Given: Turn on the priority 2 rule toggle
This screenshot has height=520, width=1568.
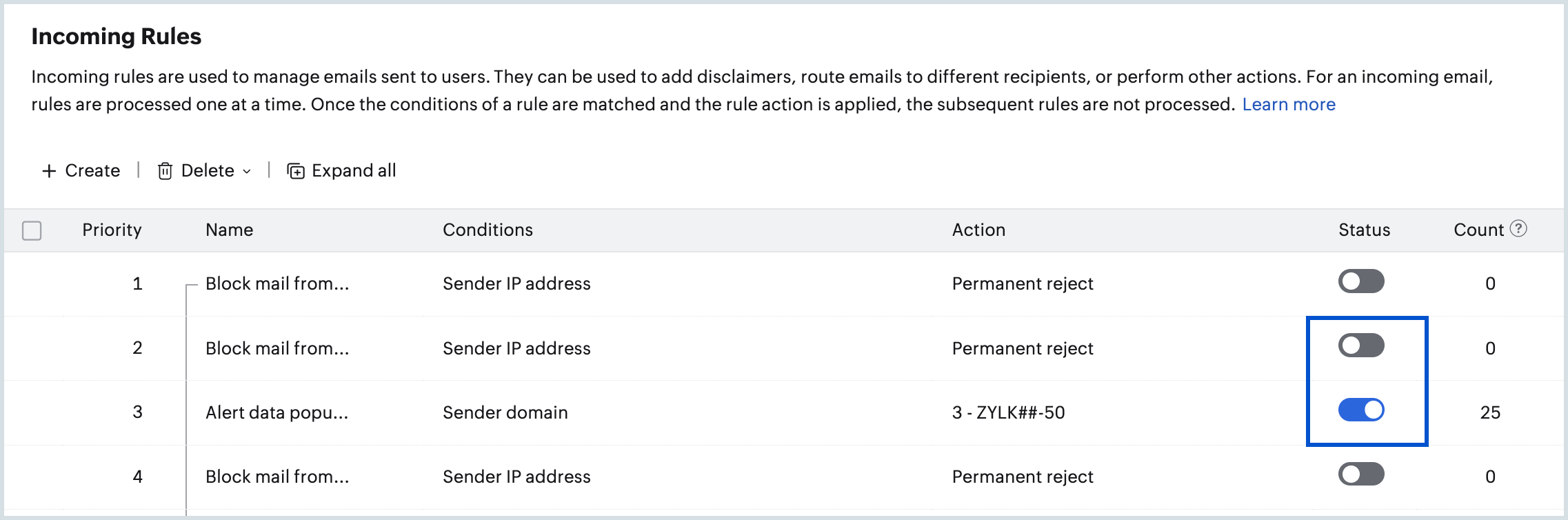Looking at the screenshot, I should pyautogui.click(x=1361, y=346).
